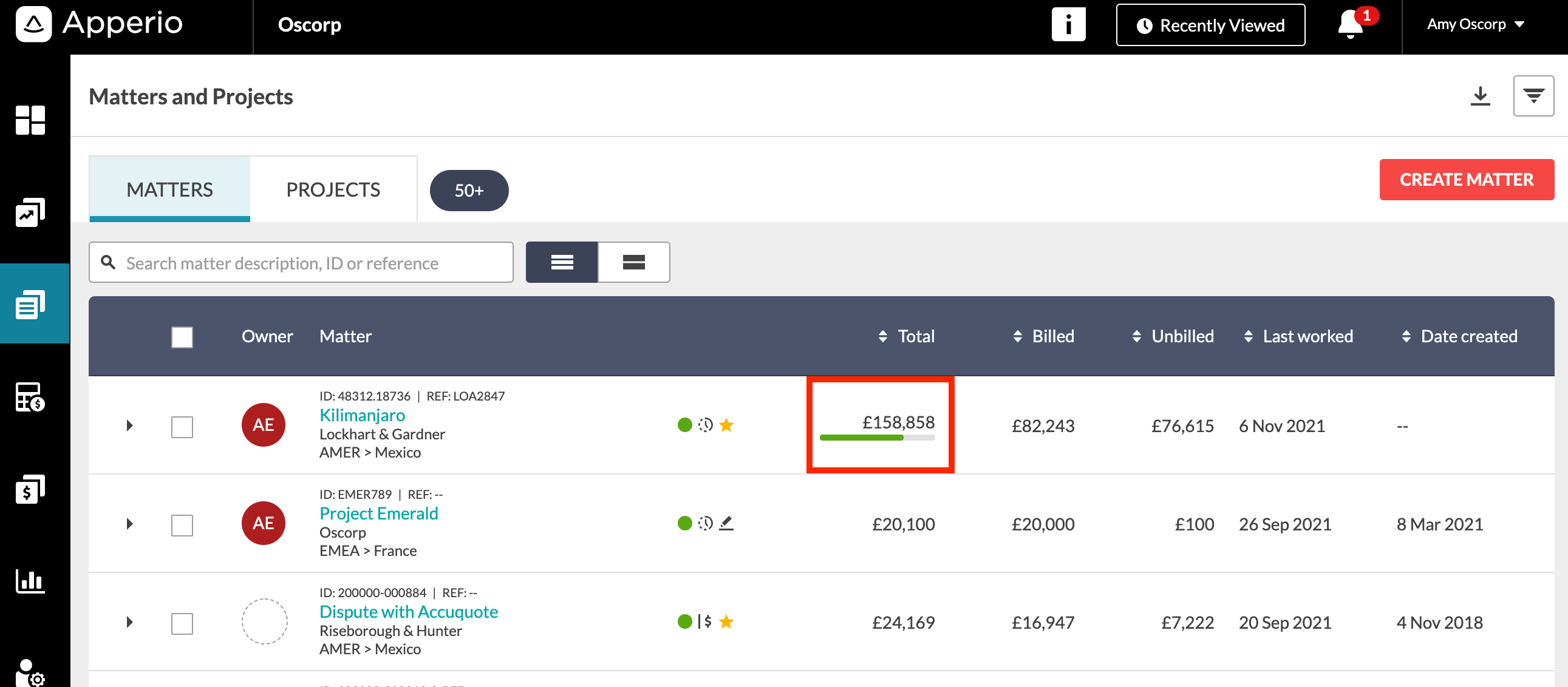Click the matter search input field

(x=301, y=262)
